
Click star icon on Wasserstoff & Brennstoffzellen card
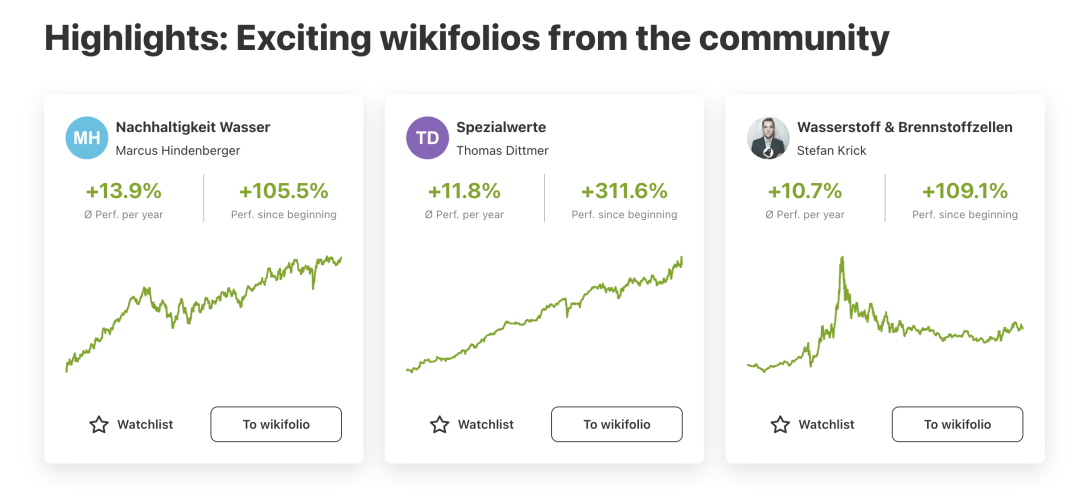tap(780, 425)
